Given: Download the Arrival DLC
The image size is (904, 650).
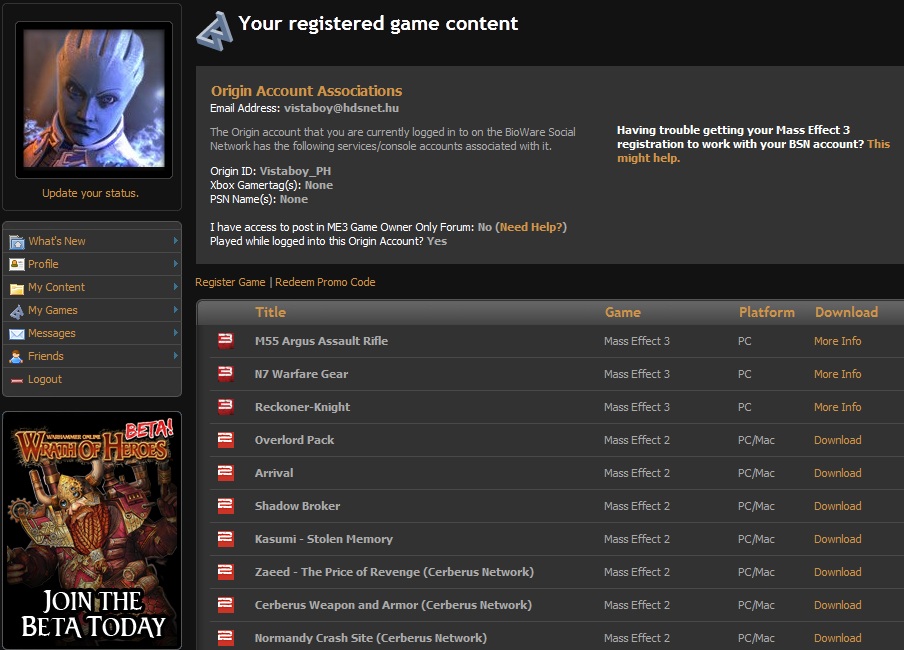Looking at the screenshot, I should 838,473.
